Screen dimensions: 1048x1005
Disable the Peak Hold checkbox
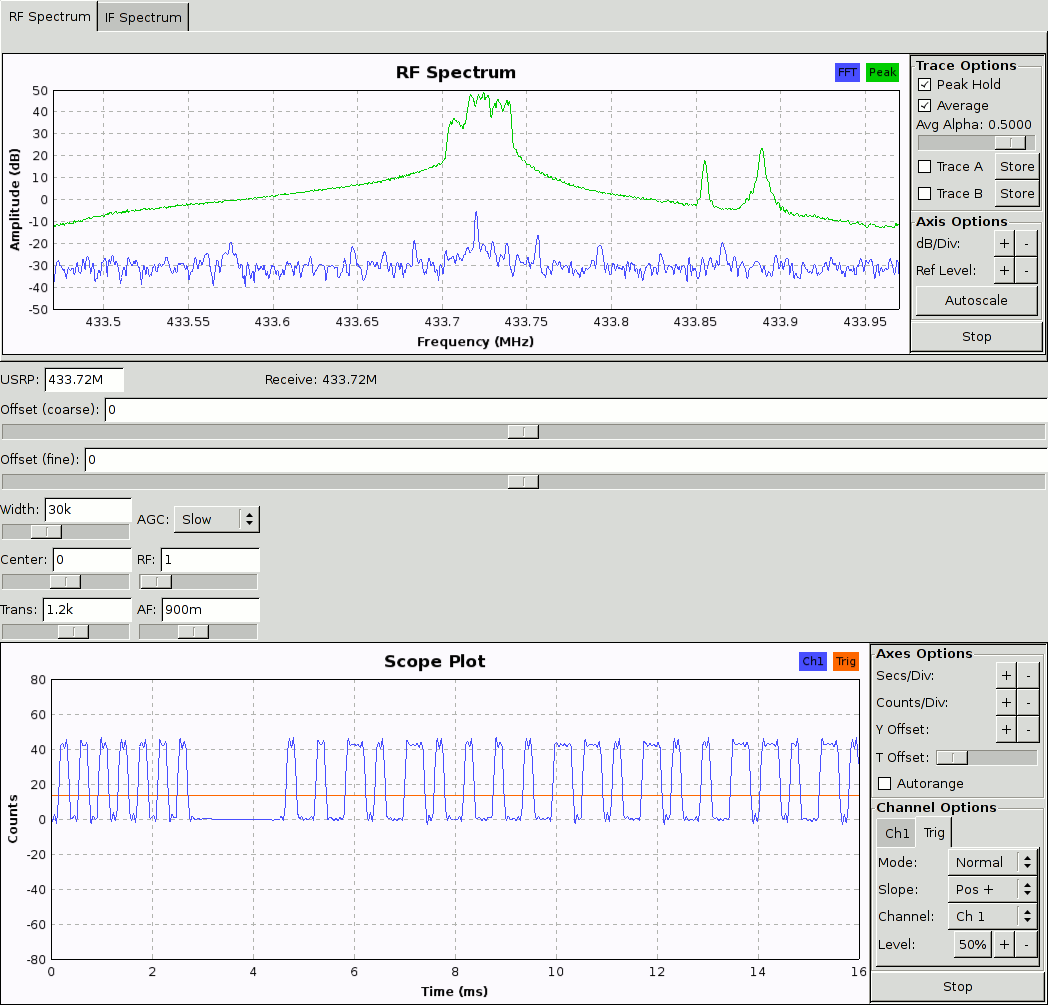925,85
